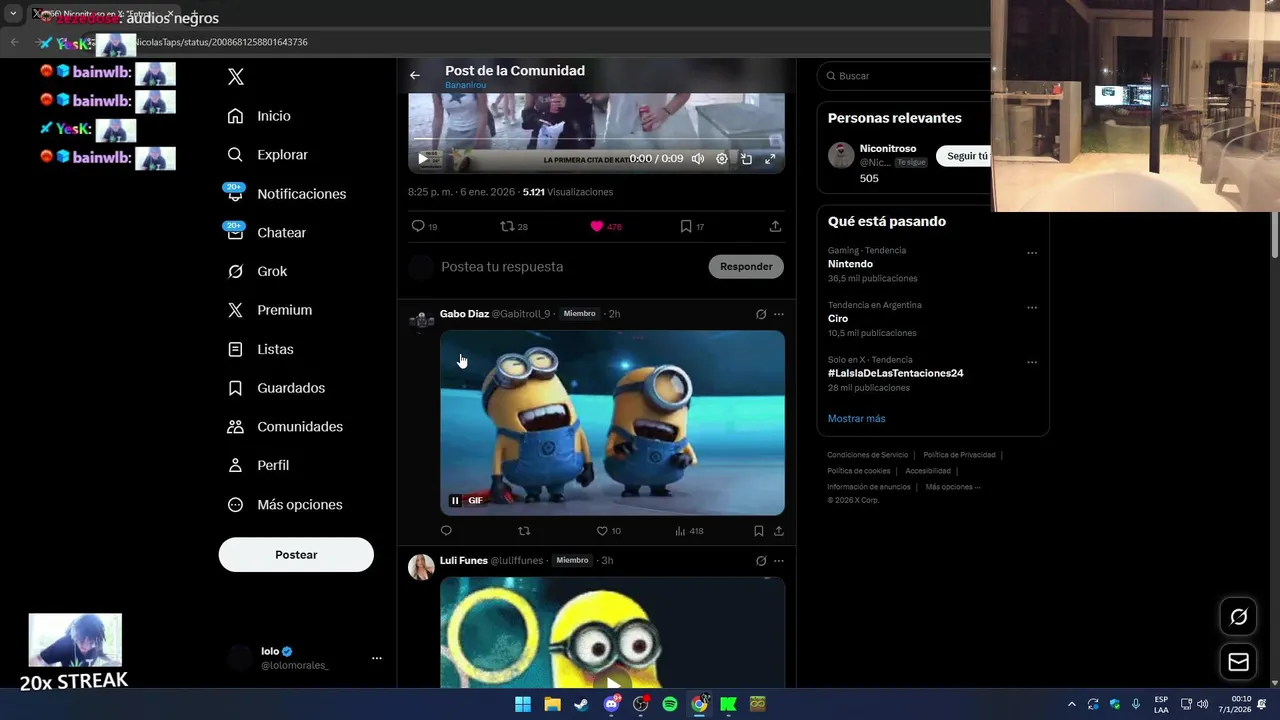The height and width of the screenshot is (720, 1280).
Task: Open Grok from the sidebar
Action: point(257,271)
